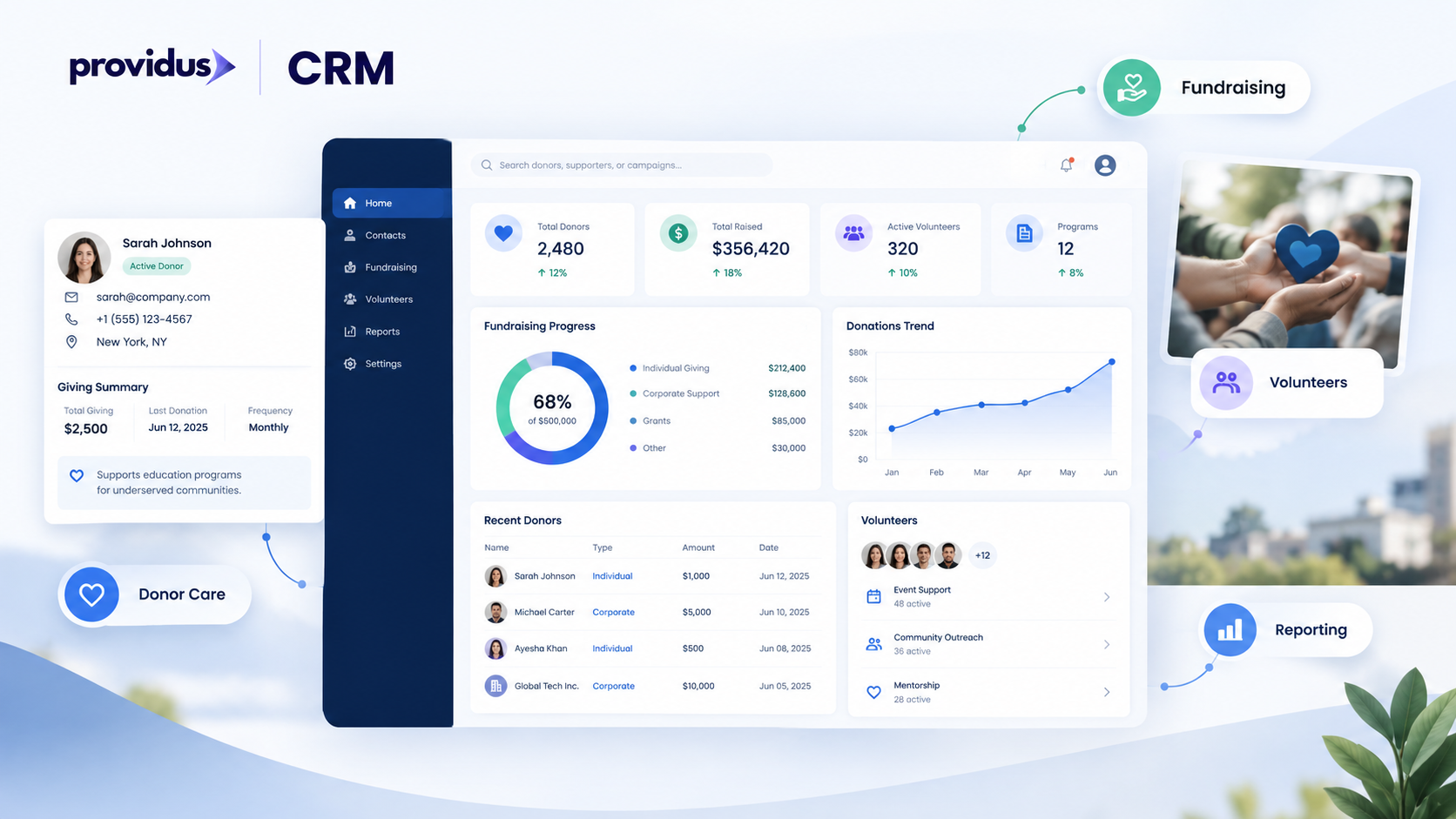Click the +12 more volunteers badge
This screenshot has width=1456, height=819.
(x=982, y=555)
